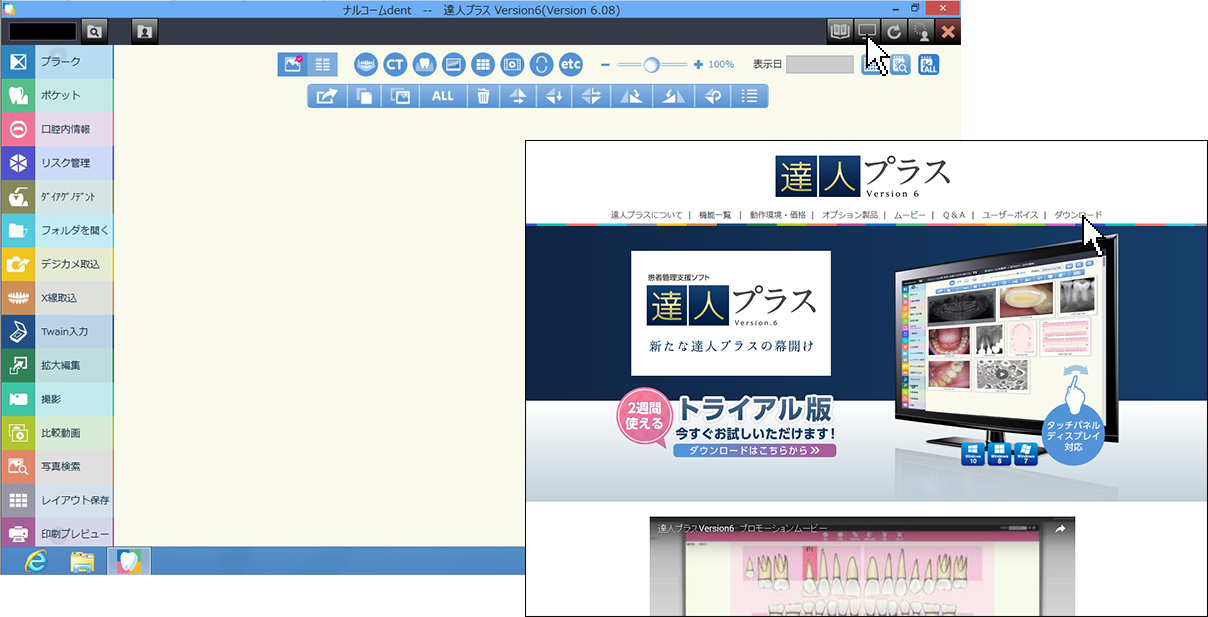Open the ポケット sidebar item
Viewport: 1208px width, 617px height.
[x=57, y=96]
